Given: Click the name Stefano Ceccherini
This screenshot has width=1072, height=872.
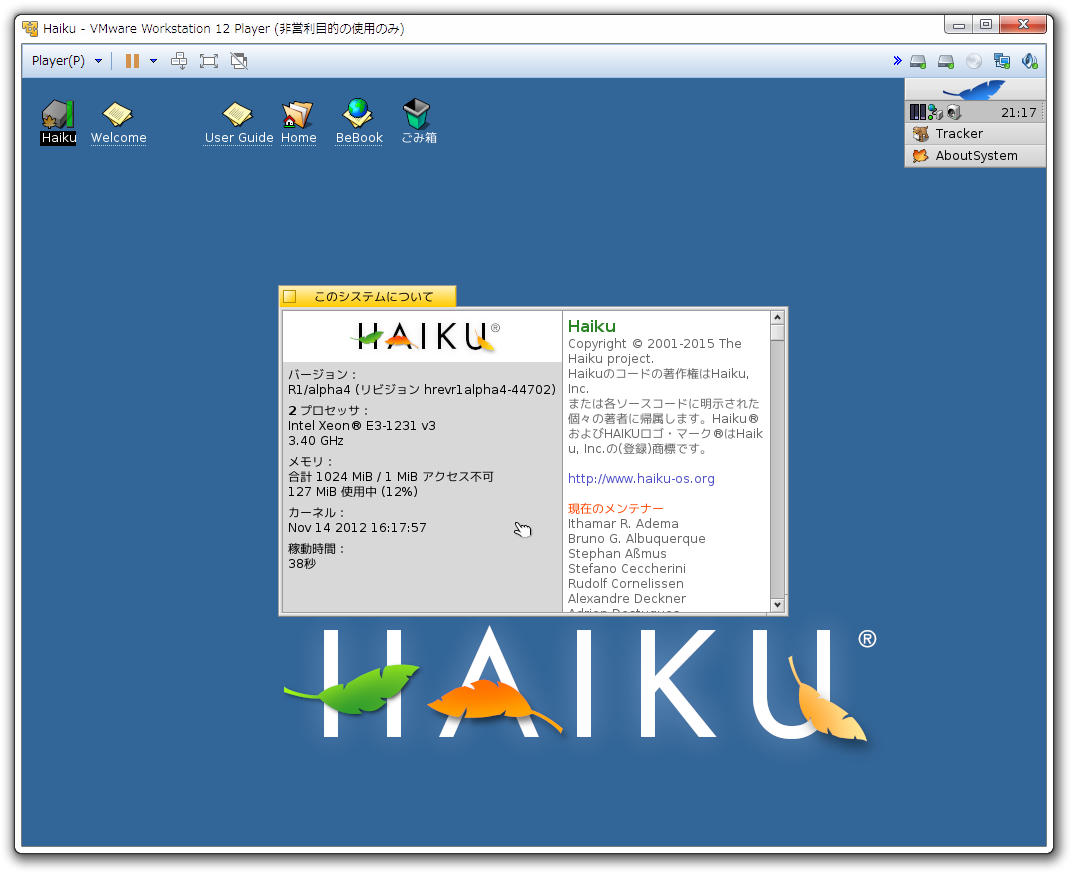Looking at the screenshot, I should coord(626,569).
